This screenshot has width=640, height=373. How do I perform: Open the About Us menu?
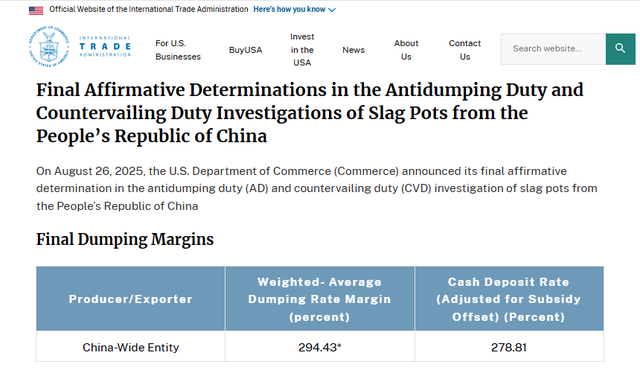tap(406, 50)
